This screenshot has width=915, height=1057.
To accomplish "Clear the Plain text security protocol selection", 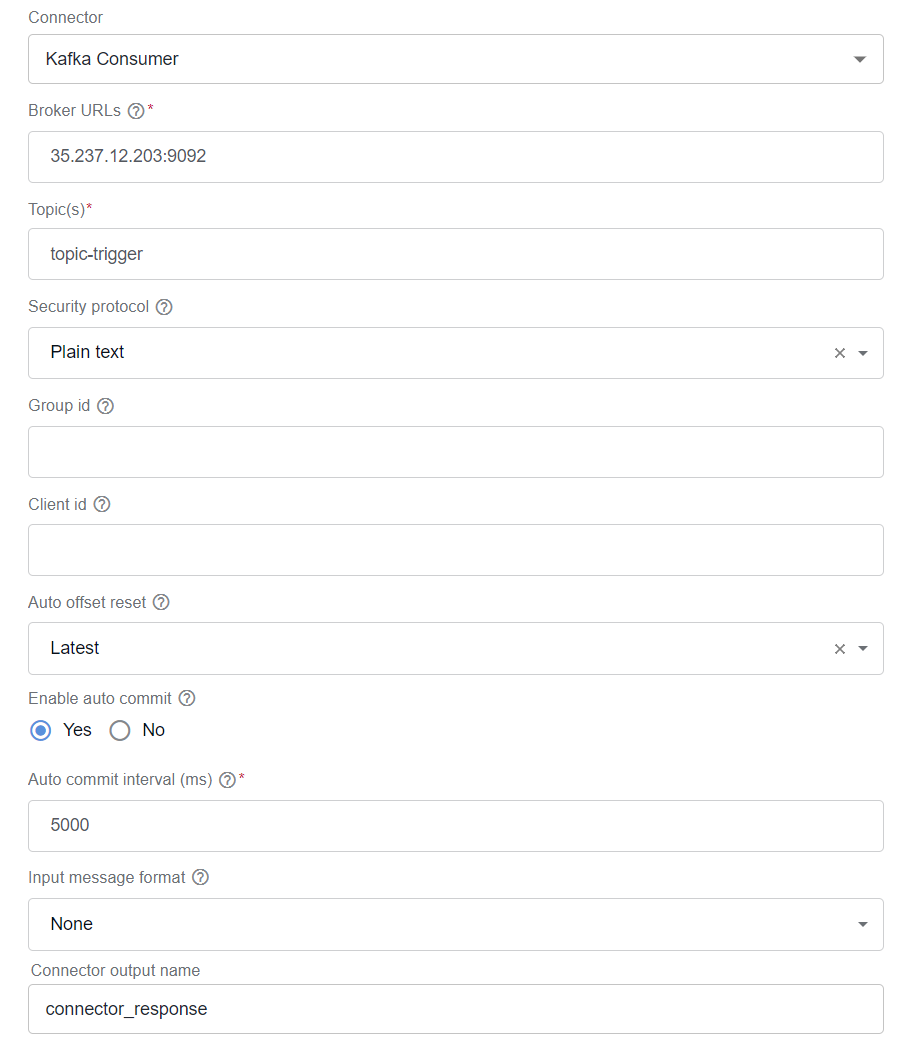I will click(839, 353).
